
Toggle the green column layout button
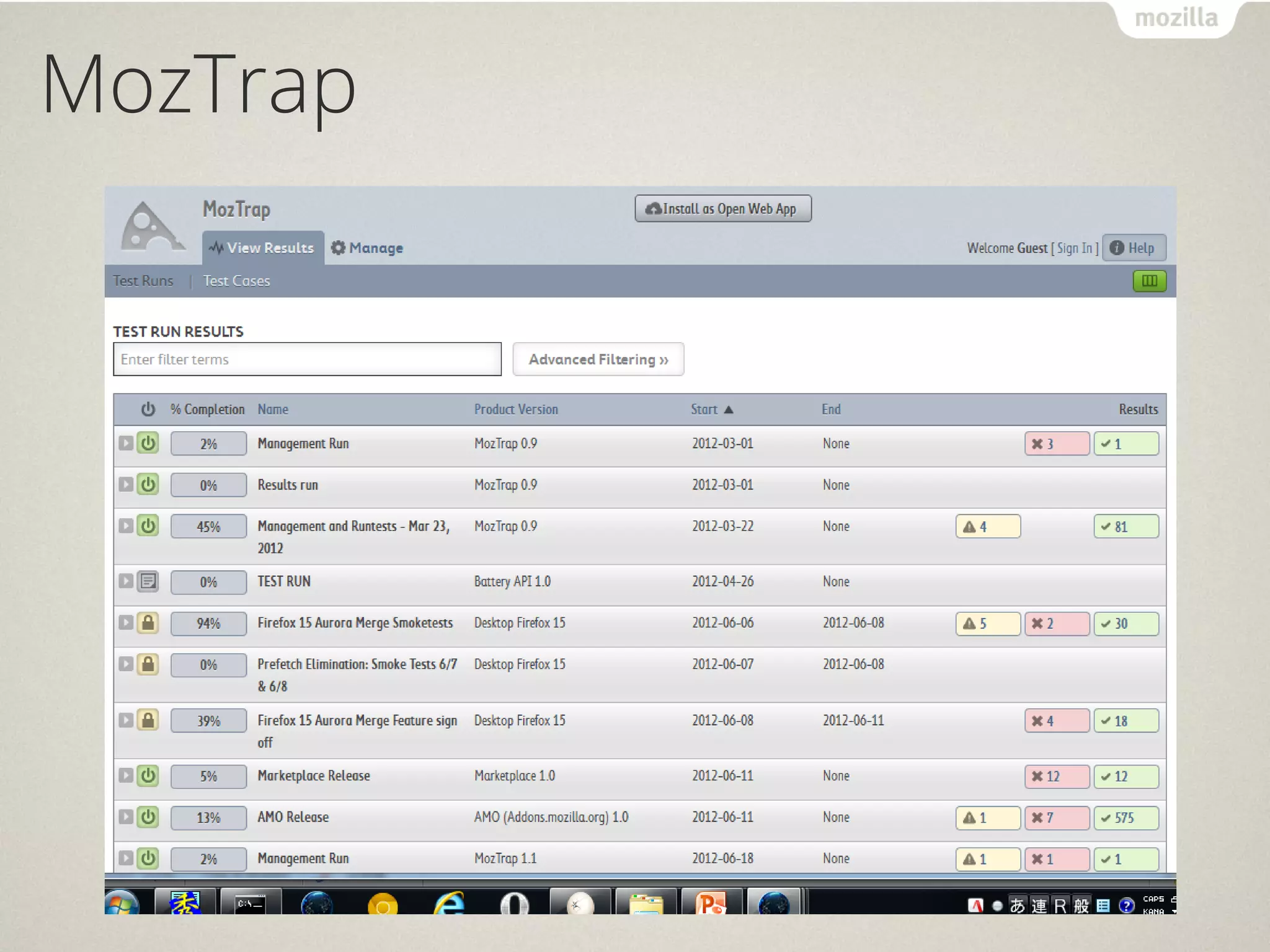(1149, 281)
